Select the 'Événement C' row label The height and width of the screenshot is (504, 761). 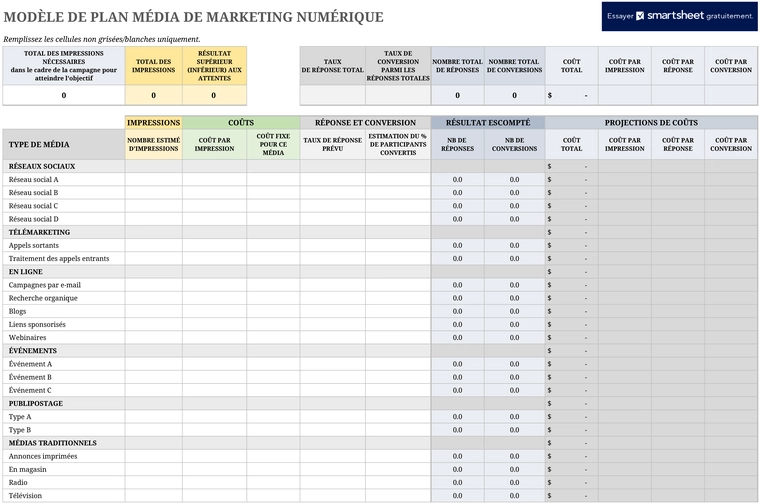[30, 390]
